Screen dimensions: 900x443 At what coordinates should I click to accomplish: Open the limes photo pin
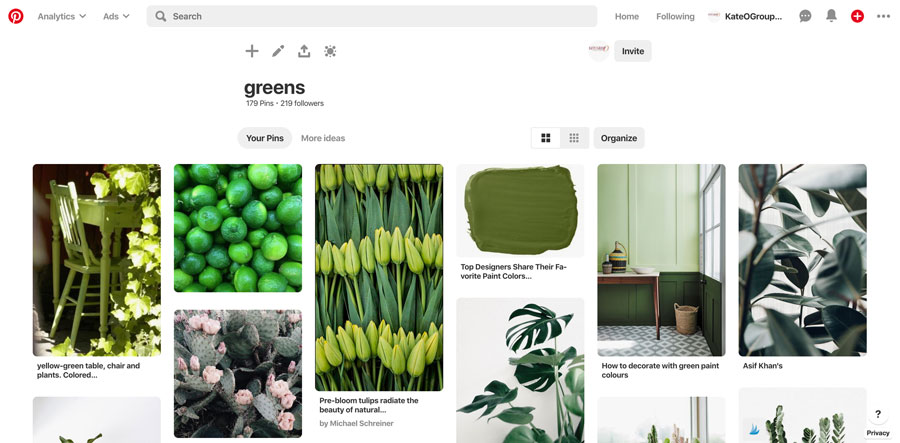(238, 228)
